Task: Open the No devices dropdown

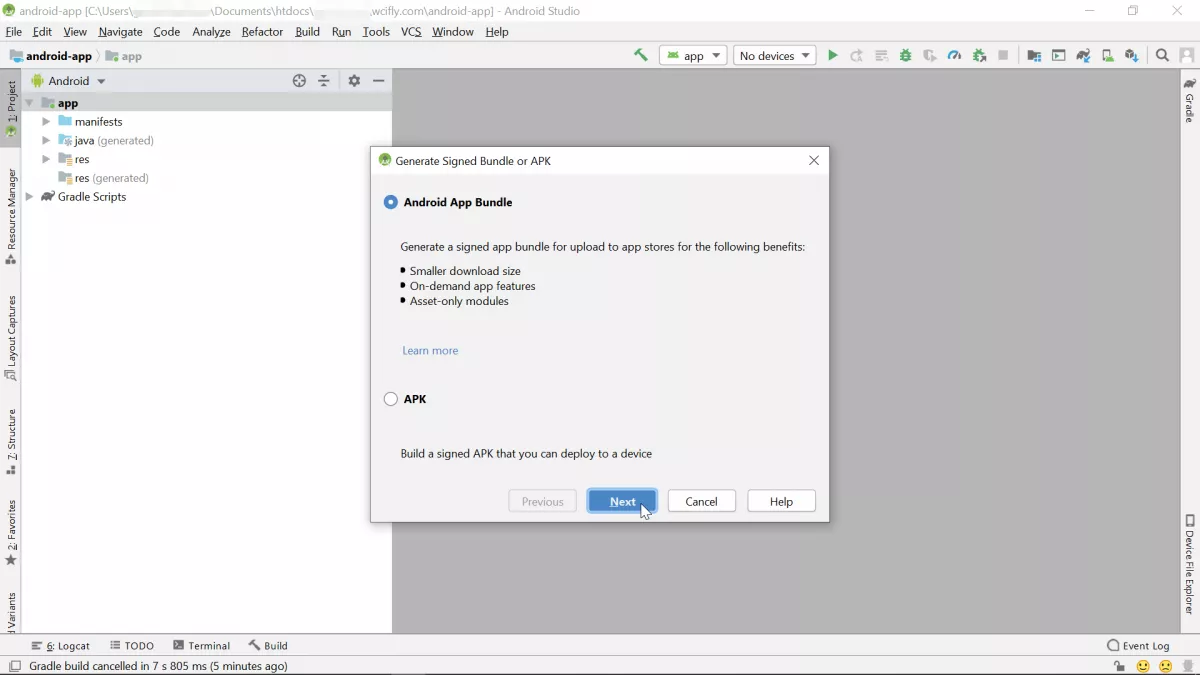Action: pos(775,56)
